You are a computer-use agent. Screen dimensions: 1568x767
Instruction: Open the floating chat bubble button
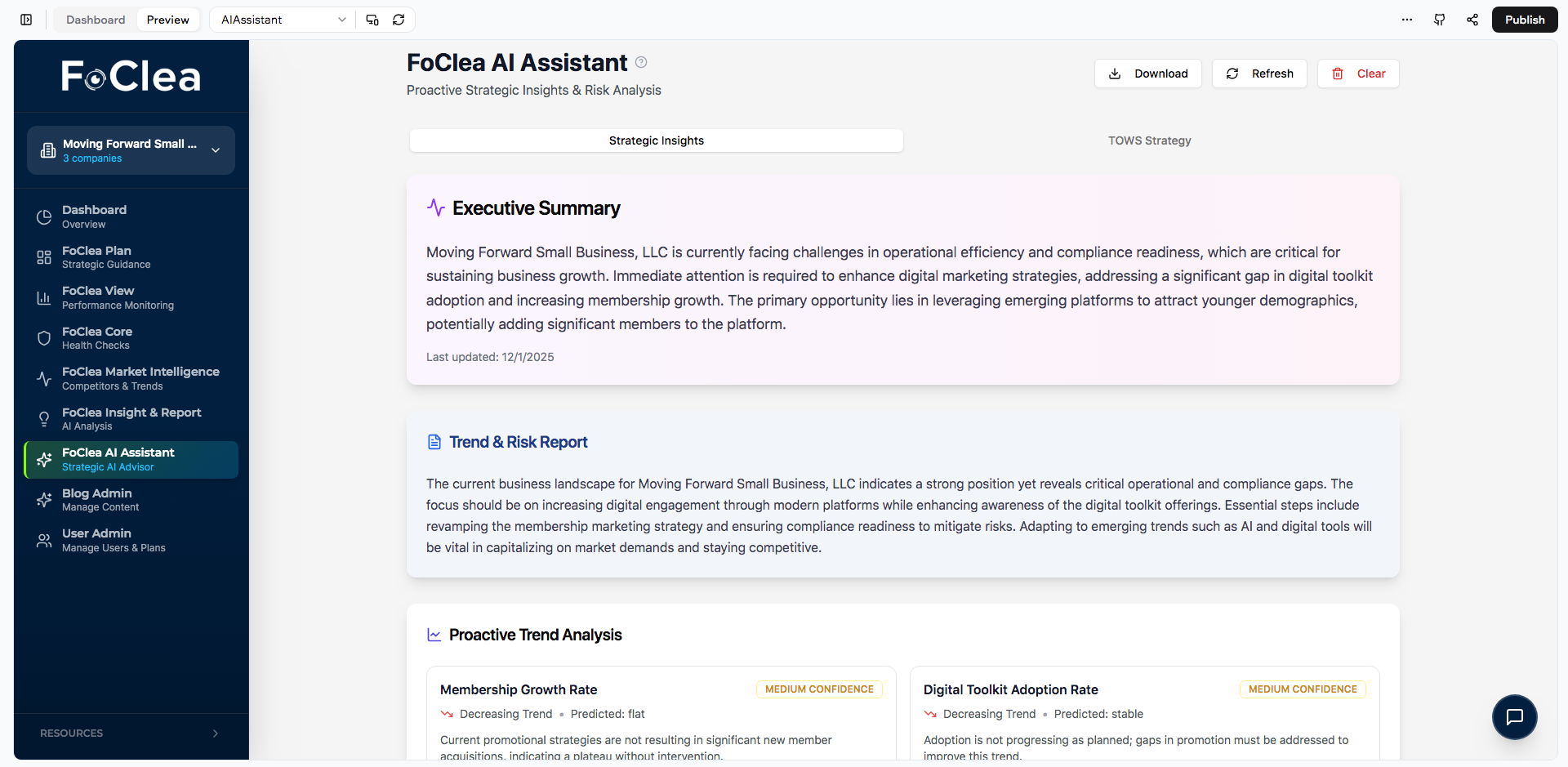pos(1514,716)
